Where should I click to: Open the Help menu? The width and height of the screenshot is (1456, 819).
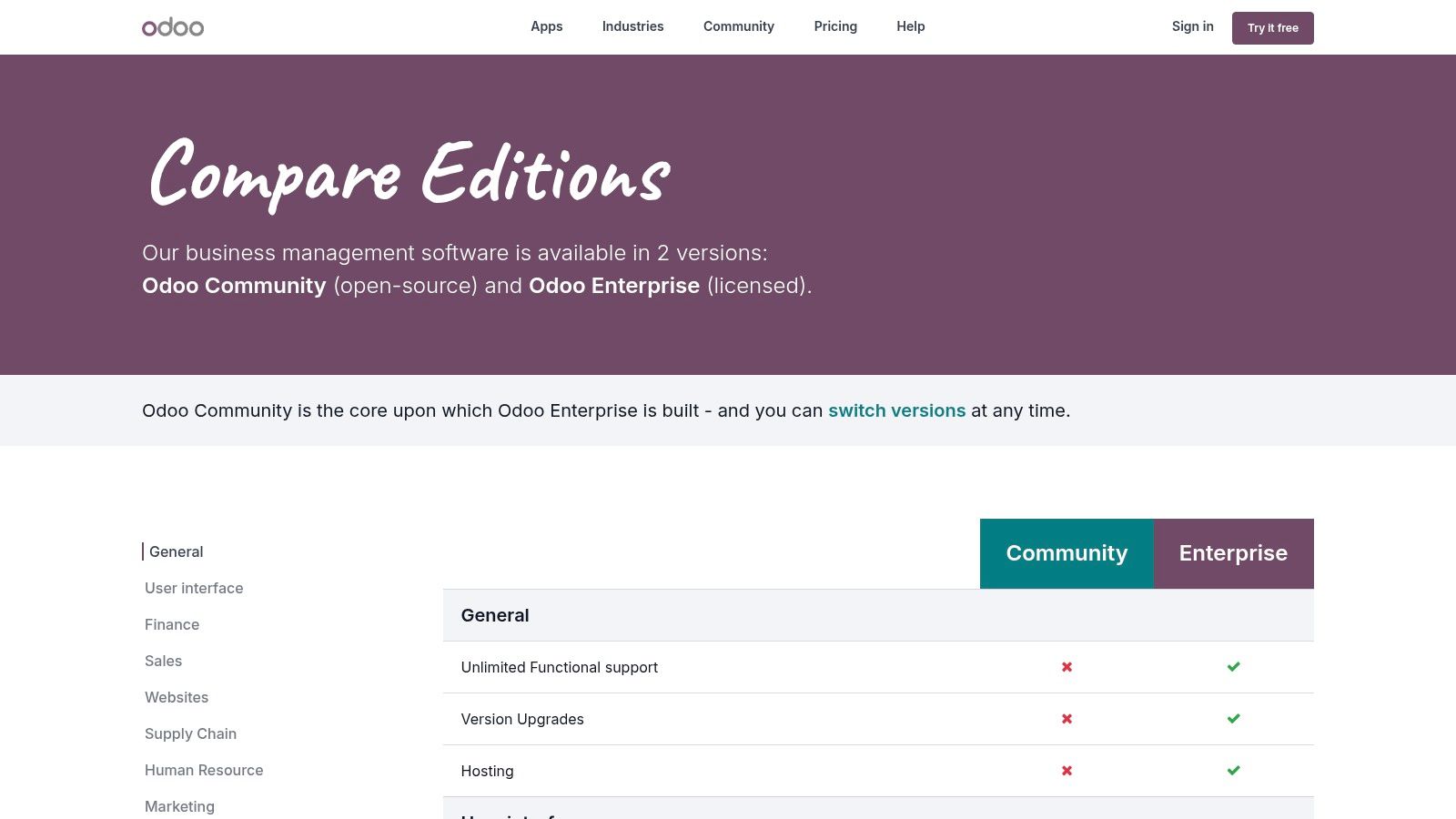[910, 26]
